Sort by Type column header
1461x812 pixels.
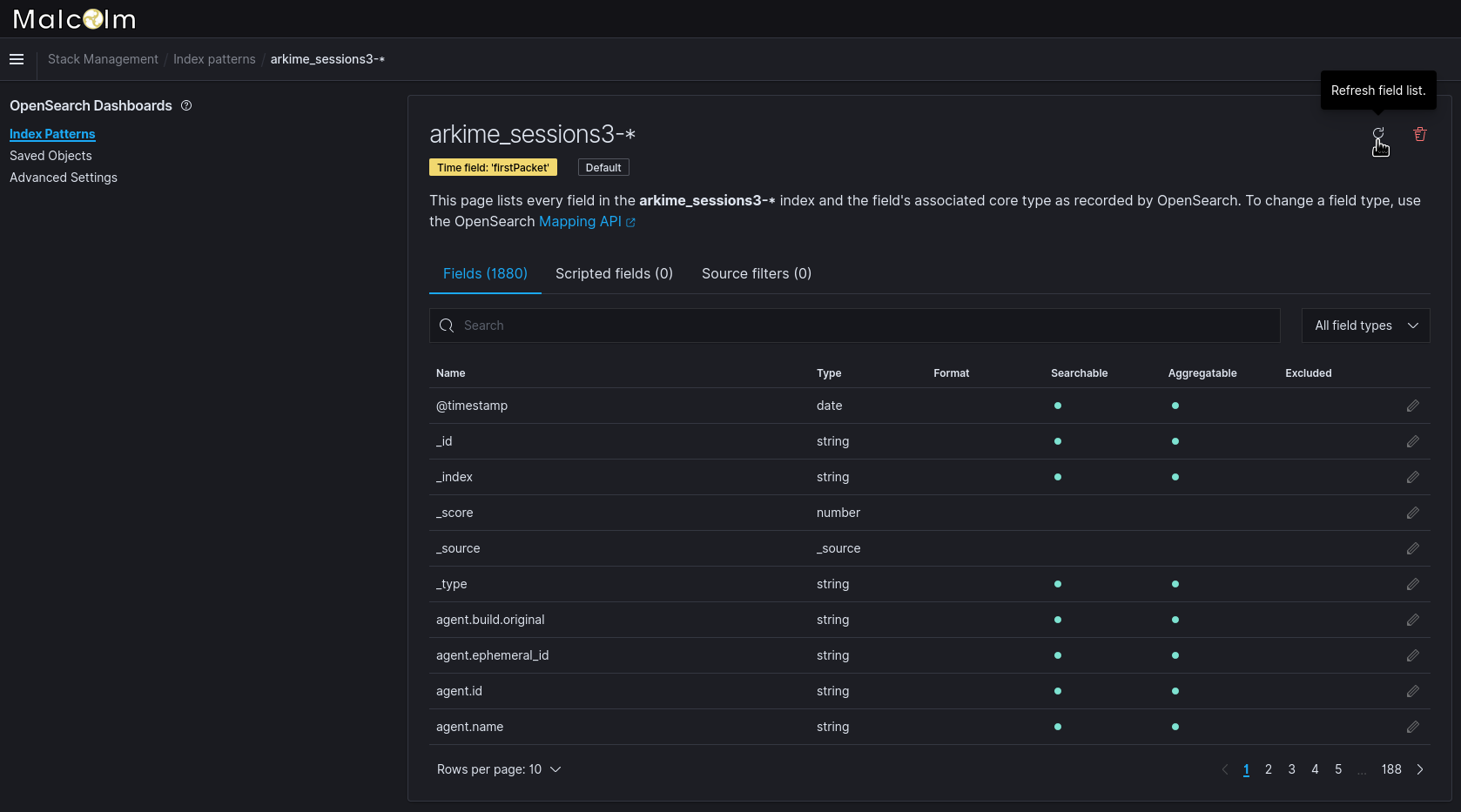829,373
